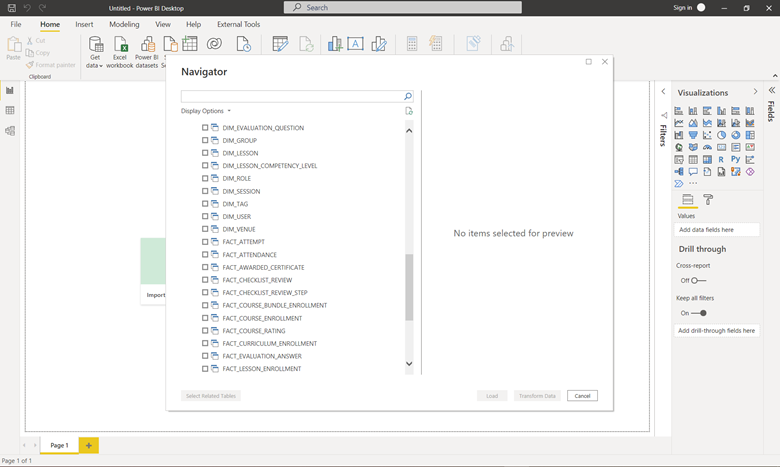Image resolution: width=780 pixels, height=467 pixels.
Task: Select the Pie chart visualization
Action: pyautogui.click(x=721, y=135)
